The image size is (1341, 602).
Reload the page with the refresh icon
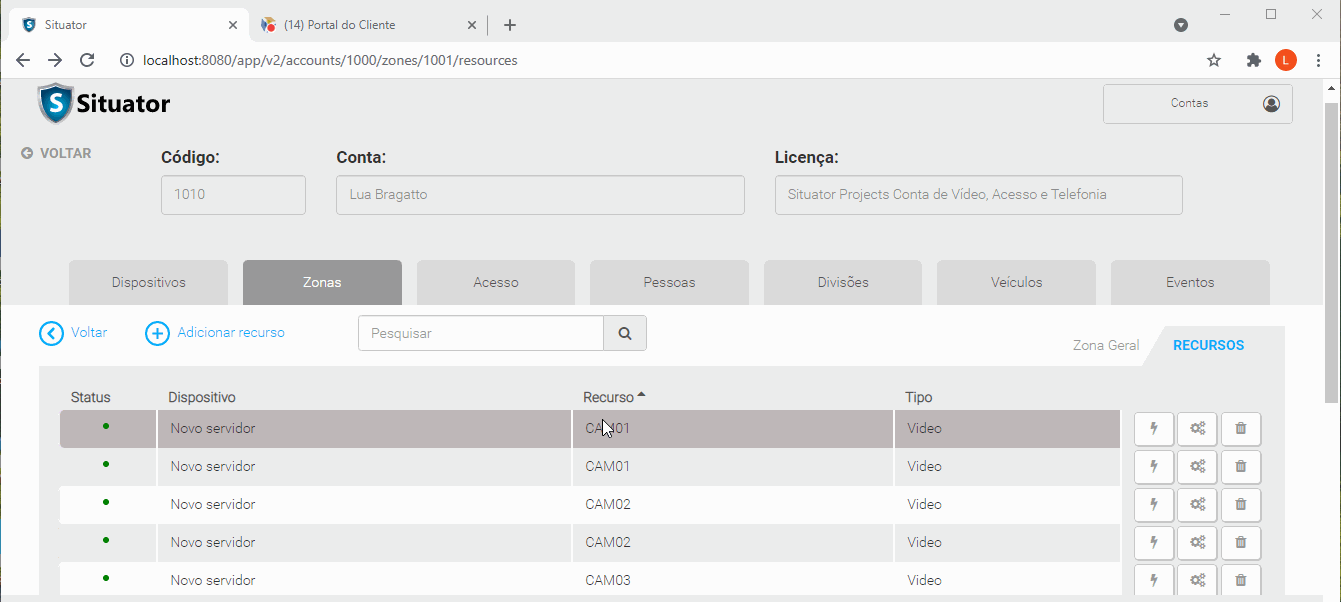pyautogui.click(x=87, y=60)
